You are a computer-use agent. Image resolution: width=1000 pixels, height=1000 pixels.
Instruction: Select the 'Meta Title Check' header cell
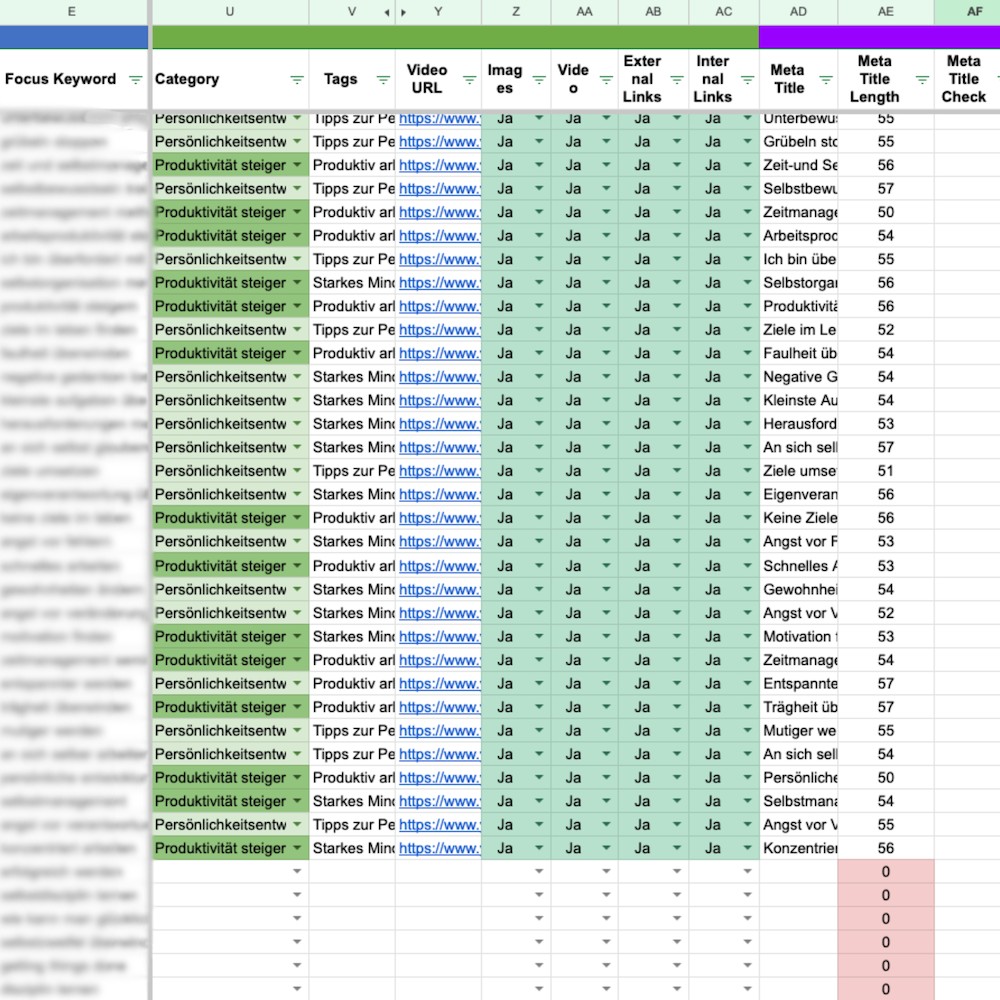click(967, 80)
